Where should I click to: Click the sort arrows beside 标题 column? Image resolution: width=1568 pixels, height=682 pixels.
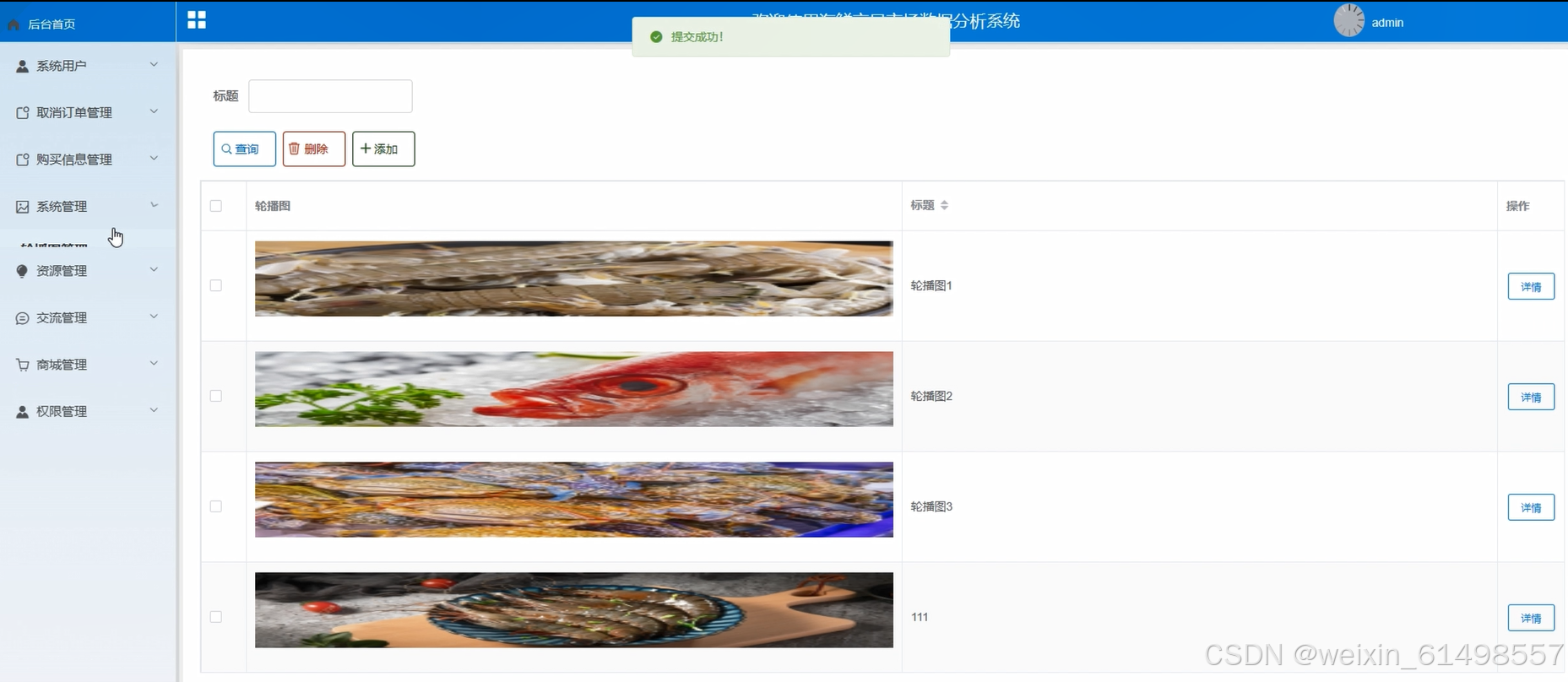944,205
